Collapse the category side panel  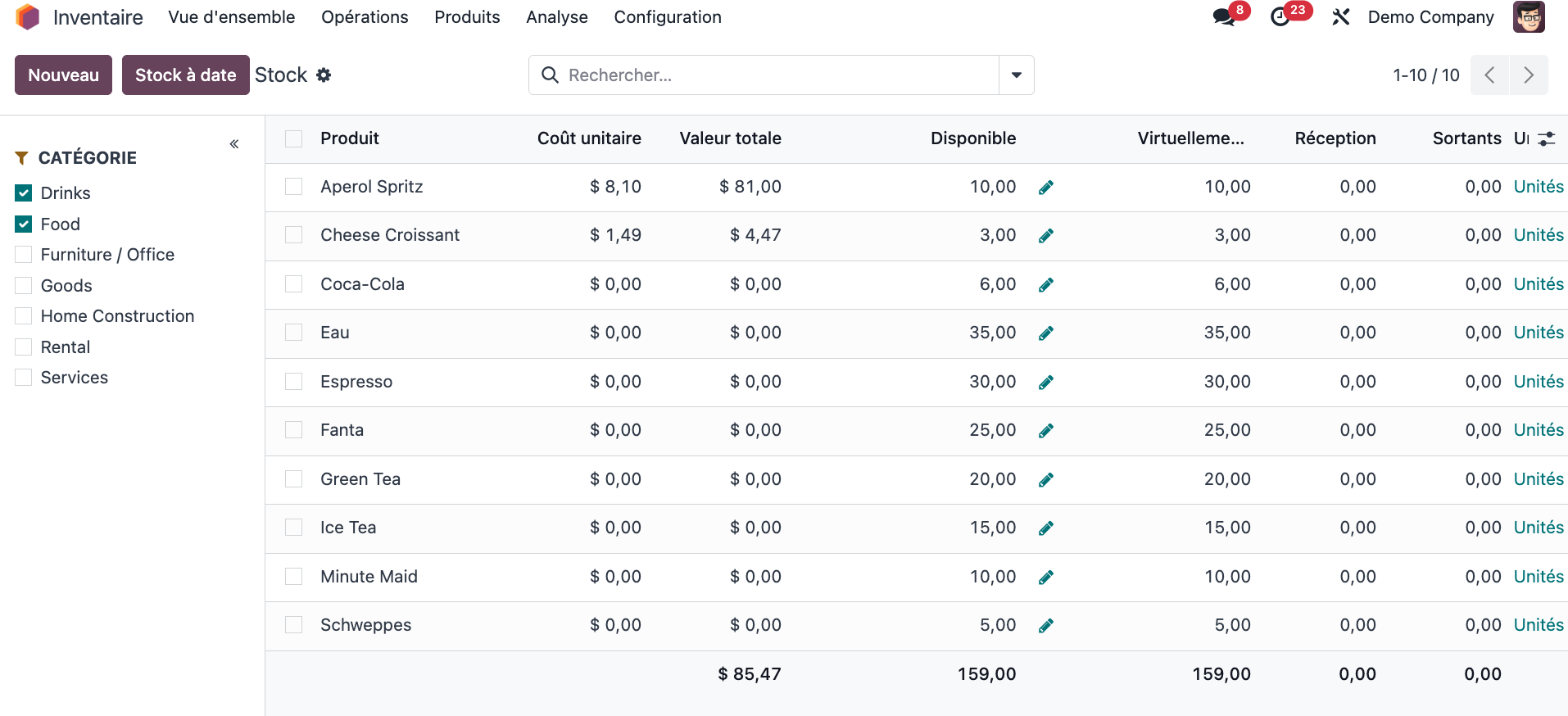point(234,144)
